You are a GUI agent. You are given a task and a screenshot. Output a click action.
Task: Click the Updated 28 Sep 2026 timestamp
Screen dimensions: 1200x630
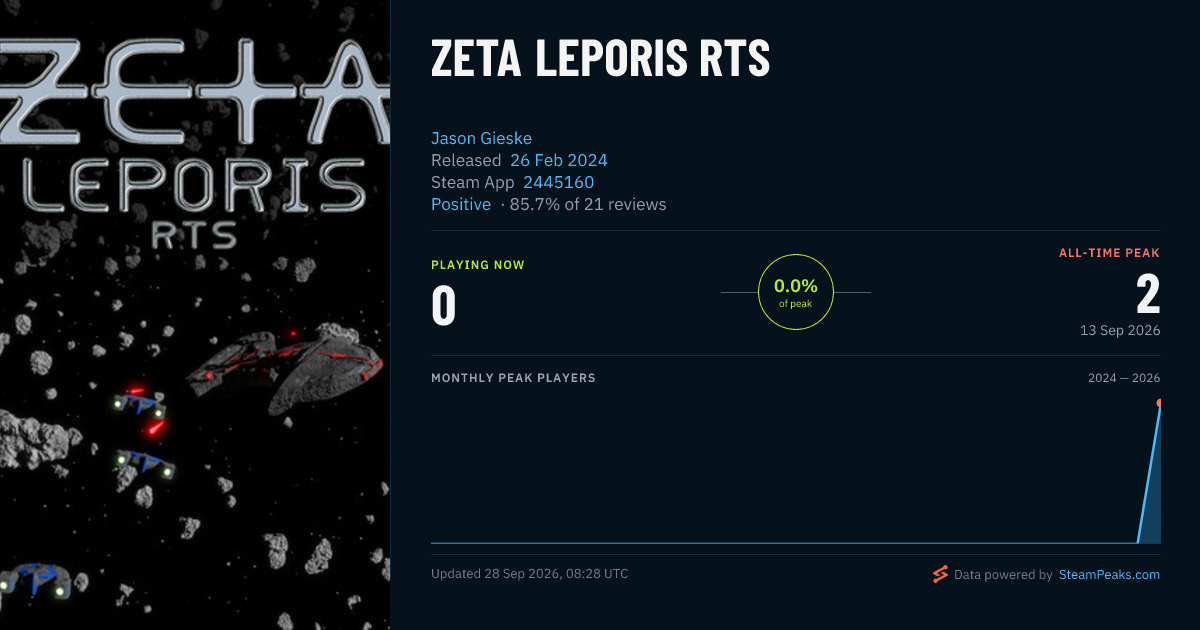pos(530,574)
